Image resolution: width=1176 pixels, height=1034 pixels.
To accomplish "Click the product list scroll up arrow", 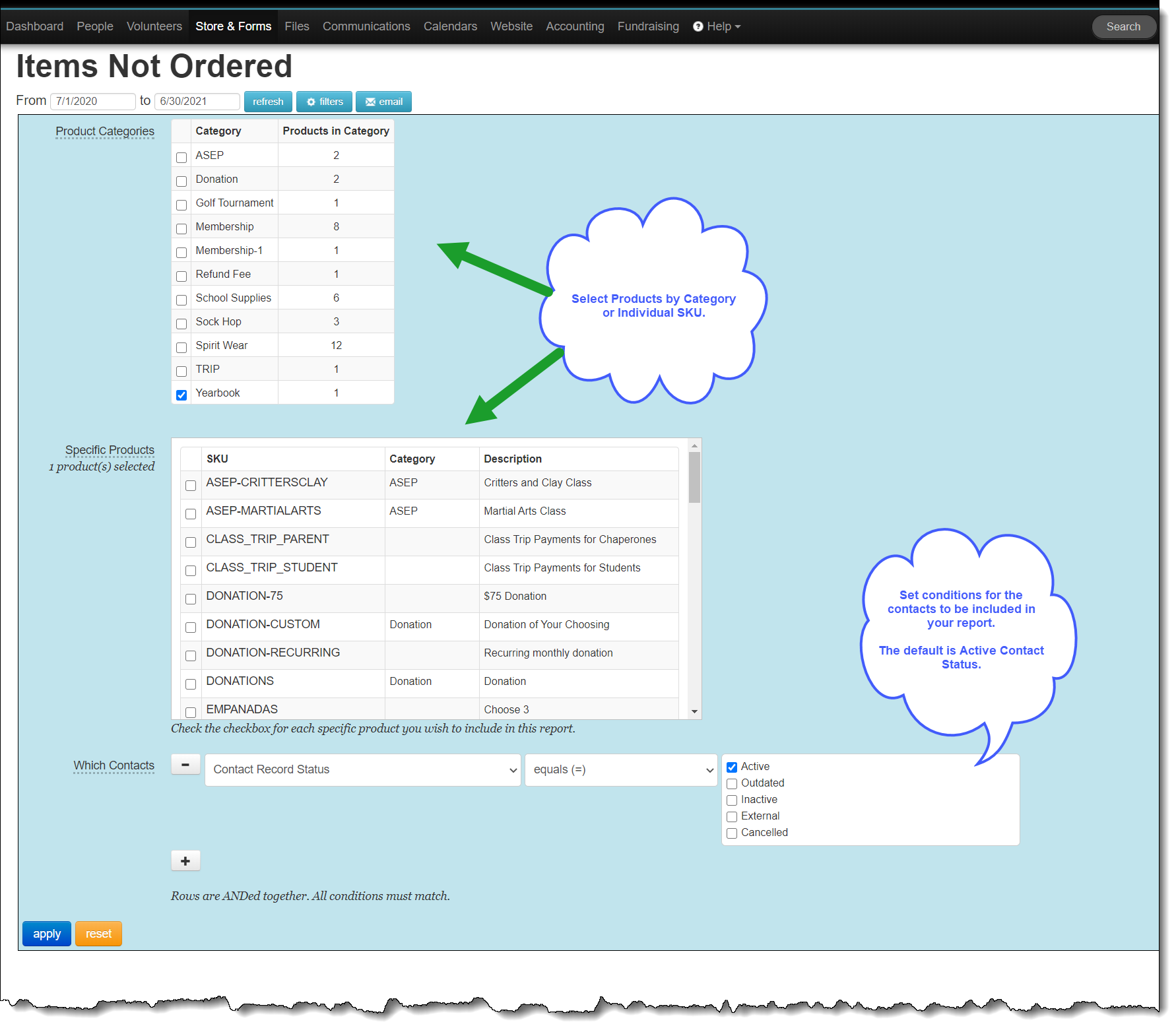I will 694,446.
